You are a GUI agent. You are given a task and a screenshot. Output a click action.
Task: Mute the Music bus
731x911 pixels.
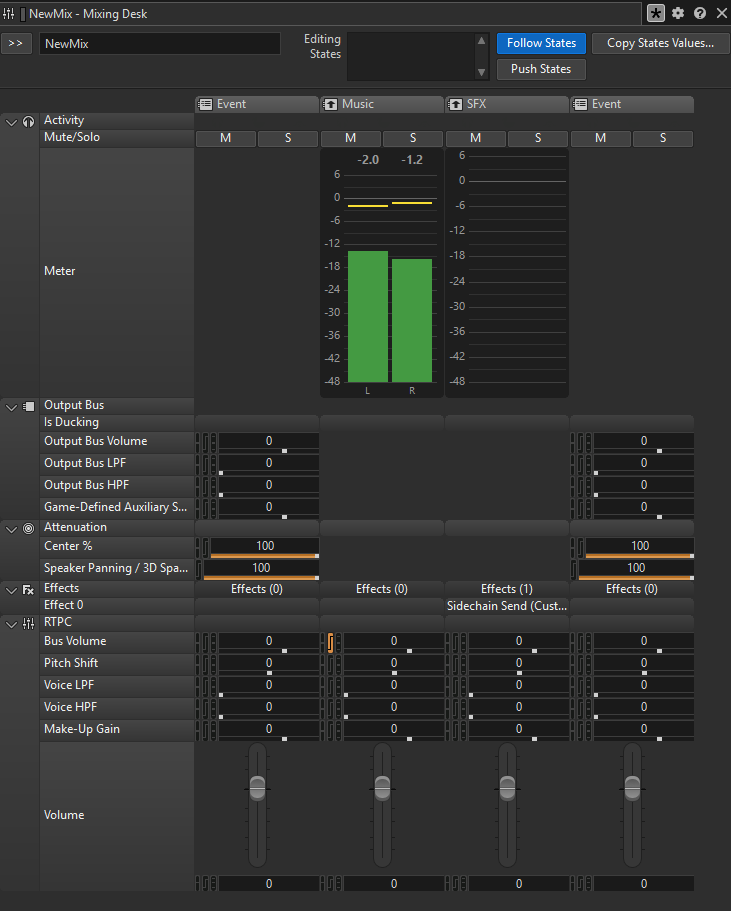coord(350,138)
